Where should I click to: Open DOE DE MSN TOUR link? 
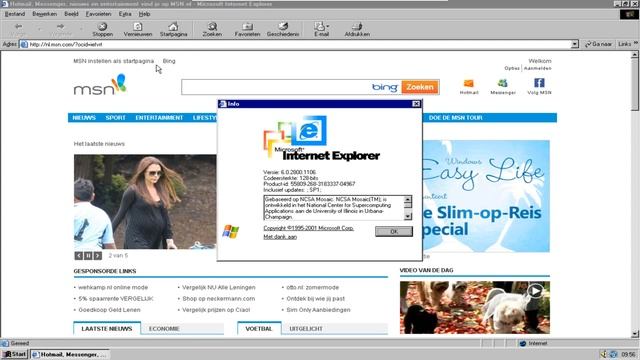click(456, 118)
